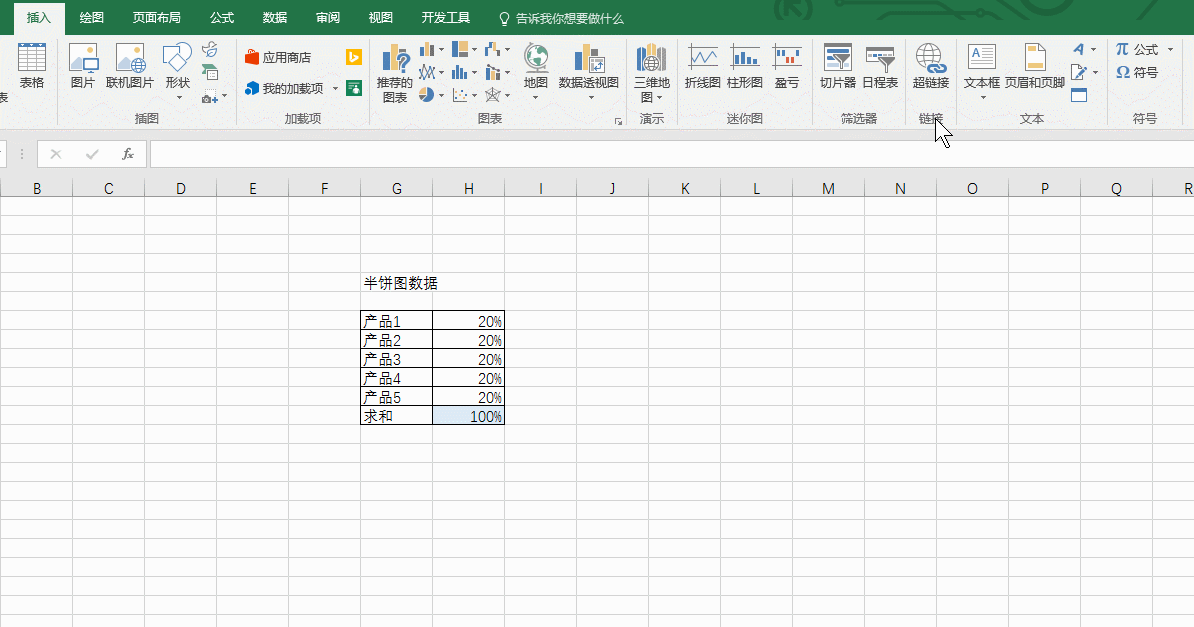Click the 应用商店 button
This screenshot has width=1194, height=627.
coord(277,57)
